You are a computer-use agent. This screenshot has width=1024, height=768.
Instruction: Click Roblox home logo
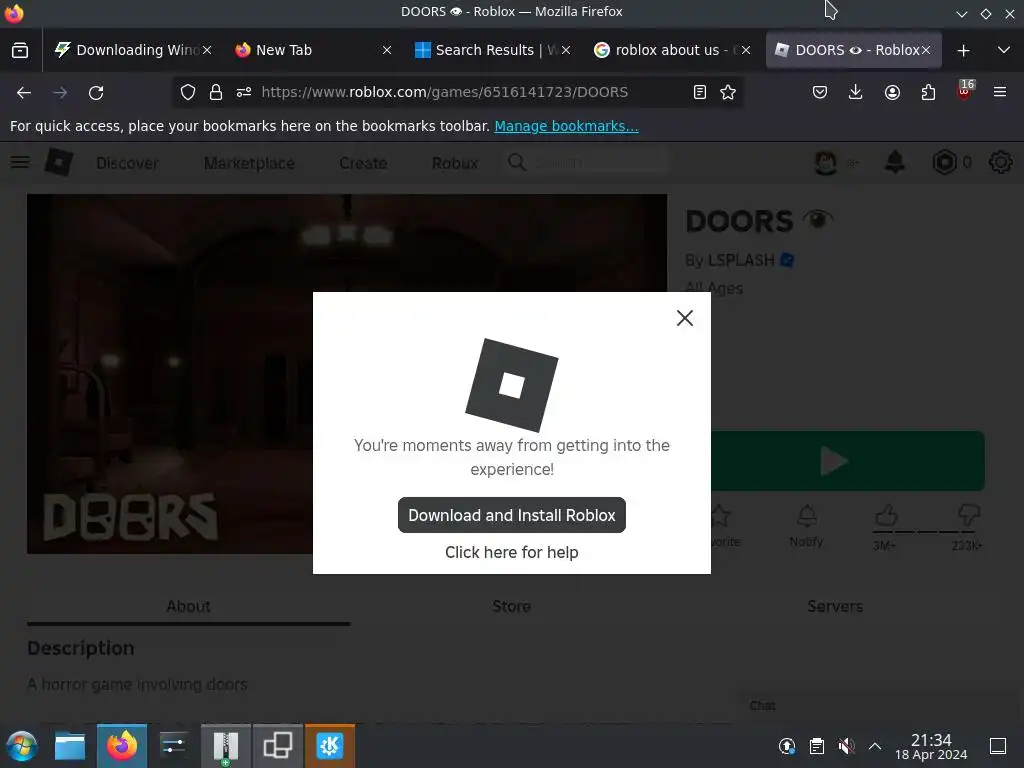point(59,162)
